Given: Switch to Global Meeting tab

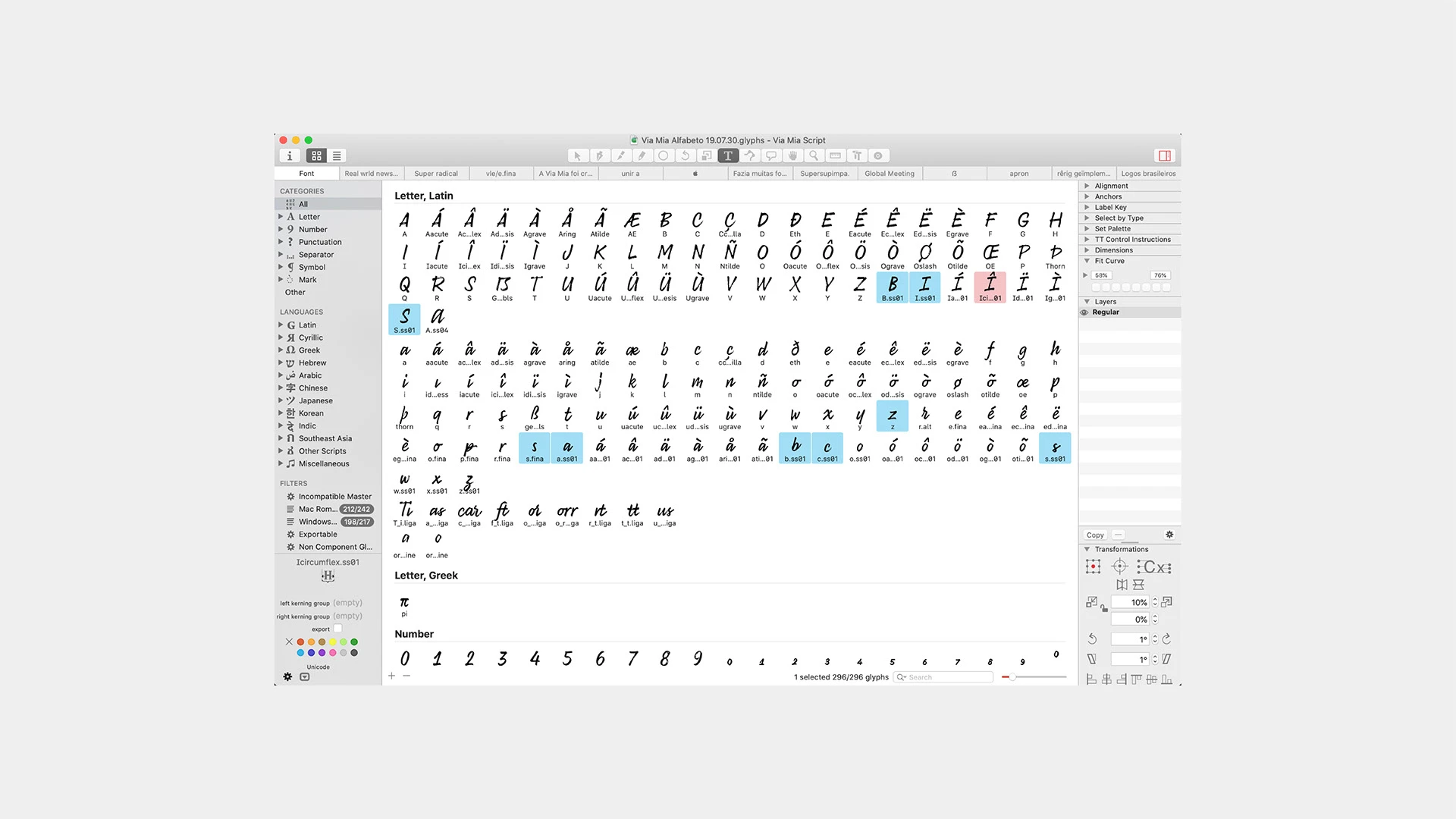Looking at the screenshot, I should tap(890, 174).
